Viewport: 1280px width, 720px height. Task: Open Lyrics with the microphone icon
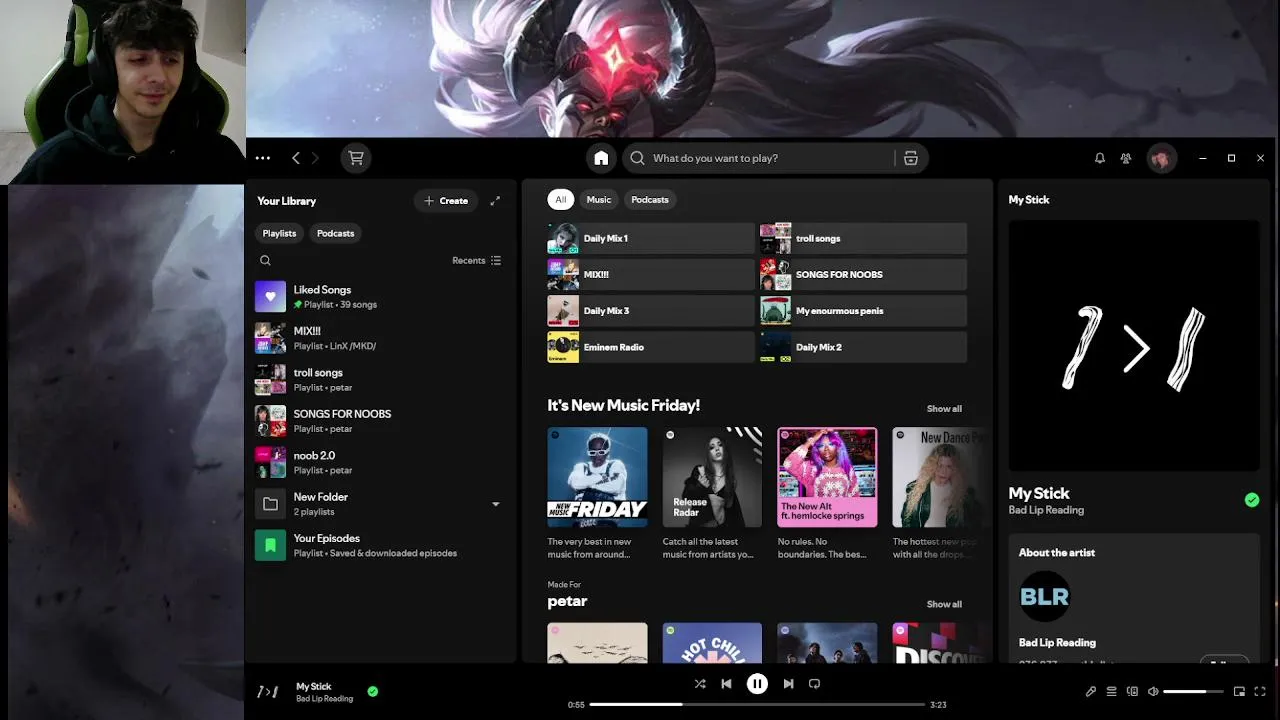click(1091, 691)
